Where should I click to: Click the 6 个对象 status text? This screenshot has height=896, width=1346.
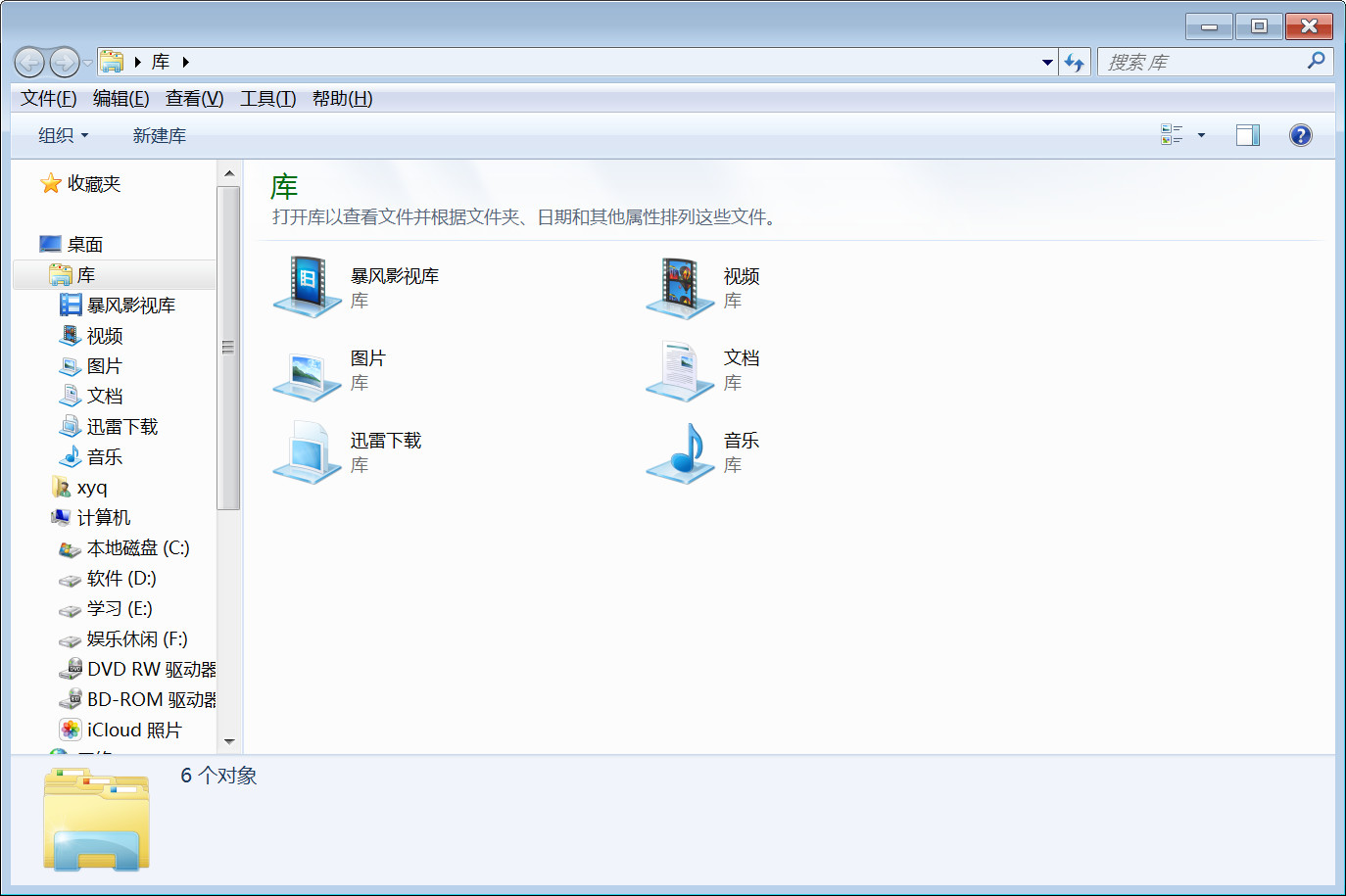(218, 776)
